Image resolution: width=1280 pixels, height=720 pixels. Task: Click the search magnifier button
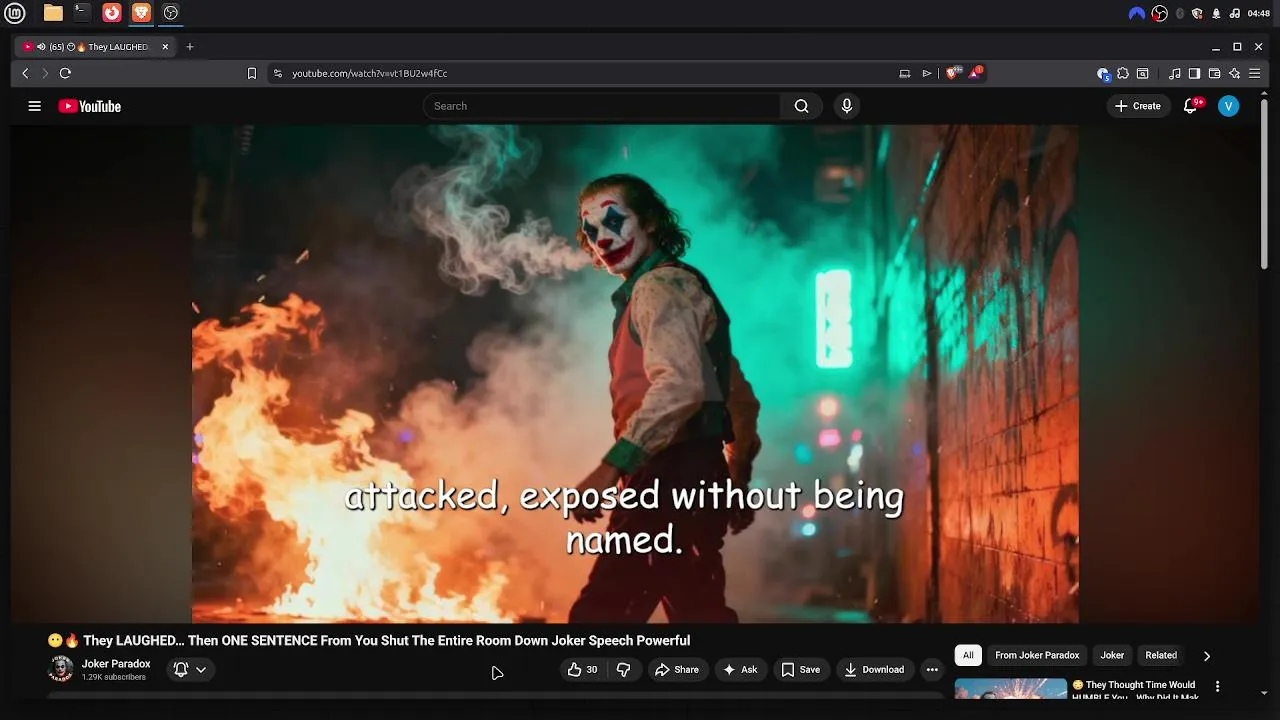pos(801,106)
